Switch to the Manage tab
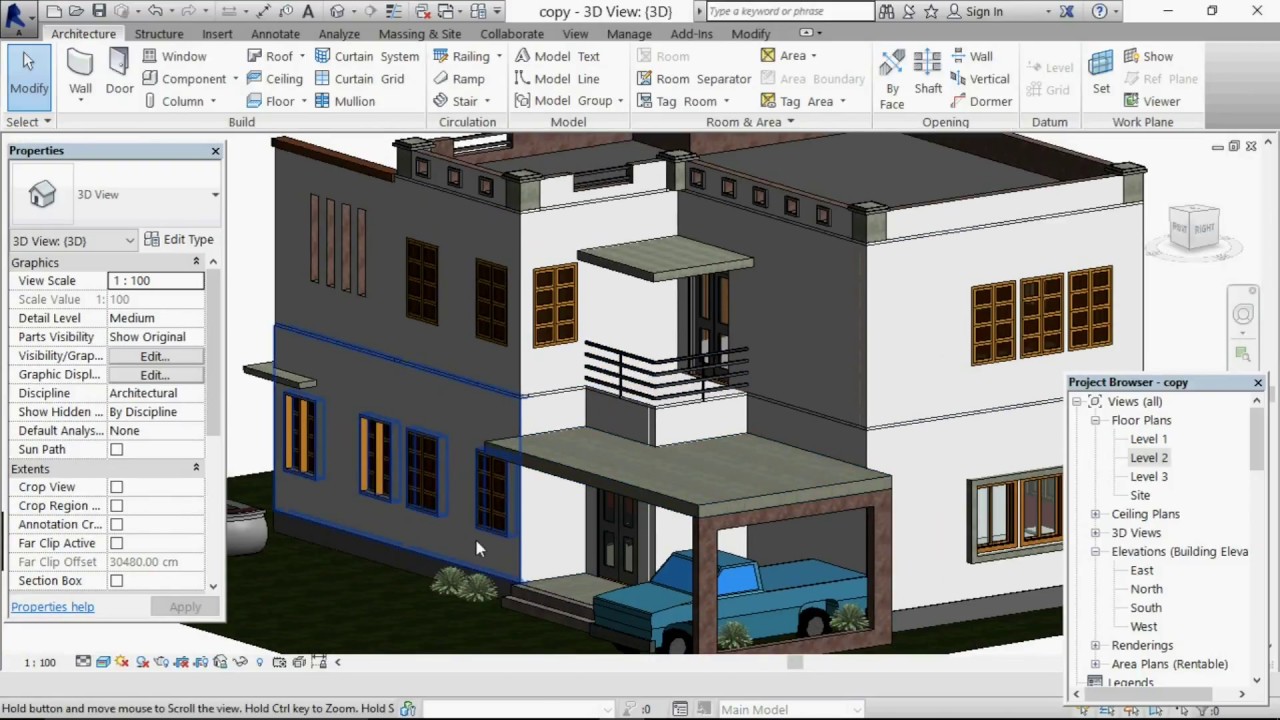This screenshot has height=720, width=1280. point(629,34)
